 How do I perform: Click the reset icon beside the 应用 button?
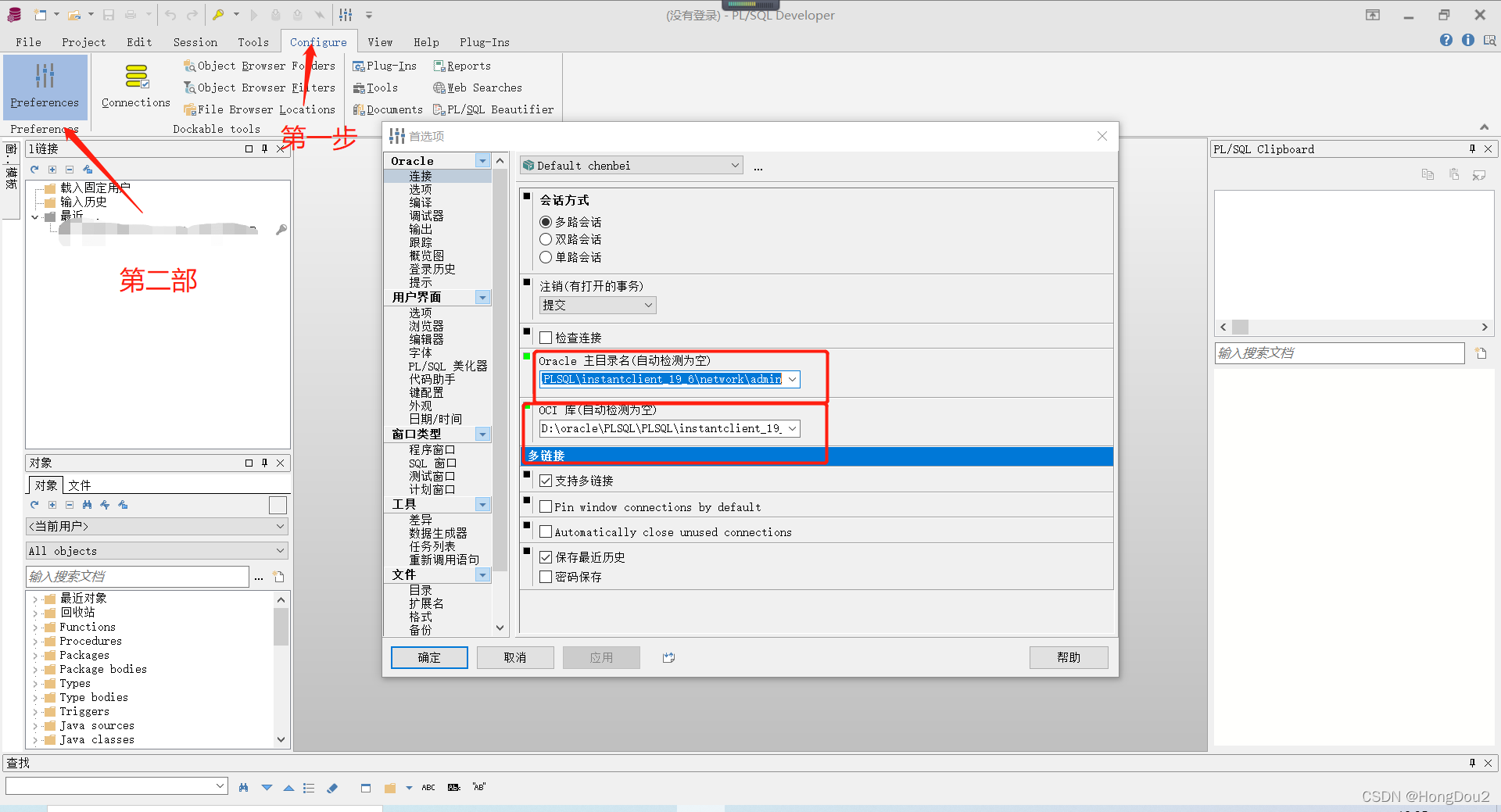[x=668, y=658]
